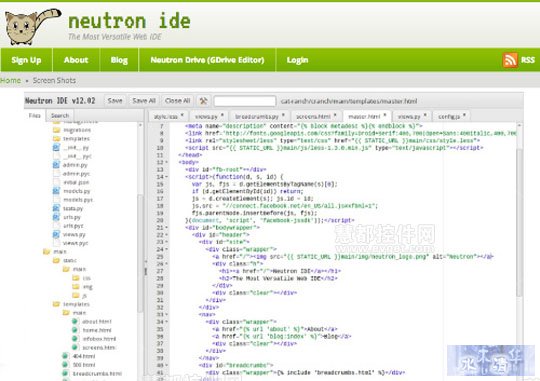
Task: Click the Sign Up nav link
Action: pos(26,60)
